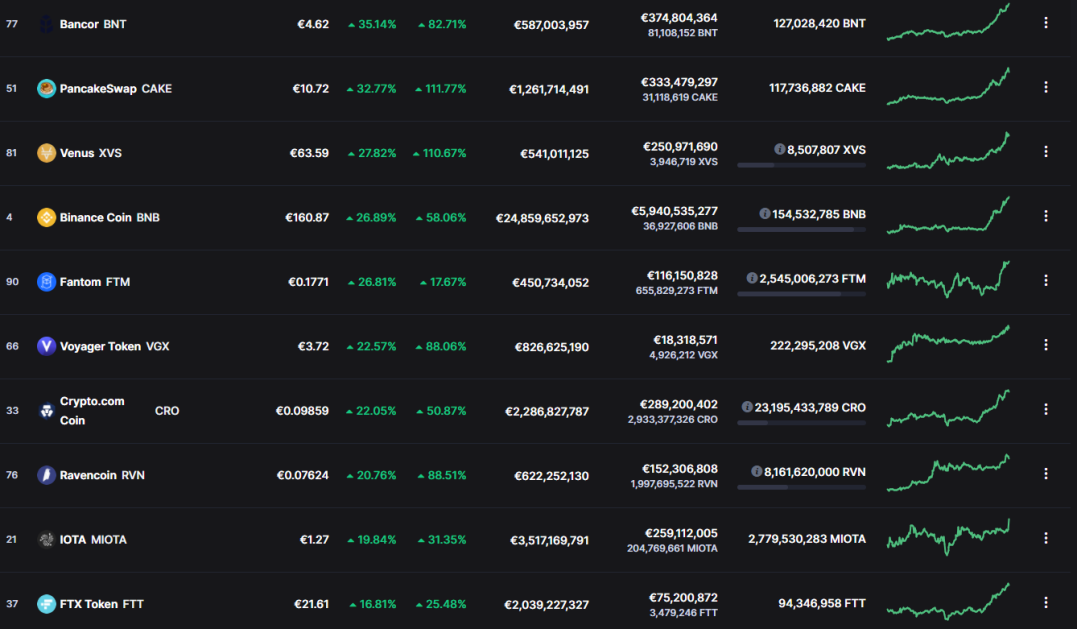Click the Binance Coin logo icon
The height and width of the screenshot is (629, 1077).
46,218
